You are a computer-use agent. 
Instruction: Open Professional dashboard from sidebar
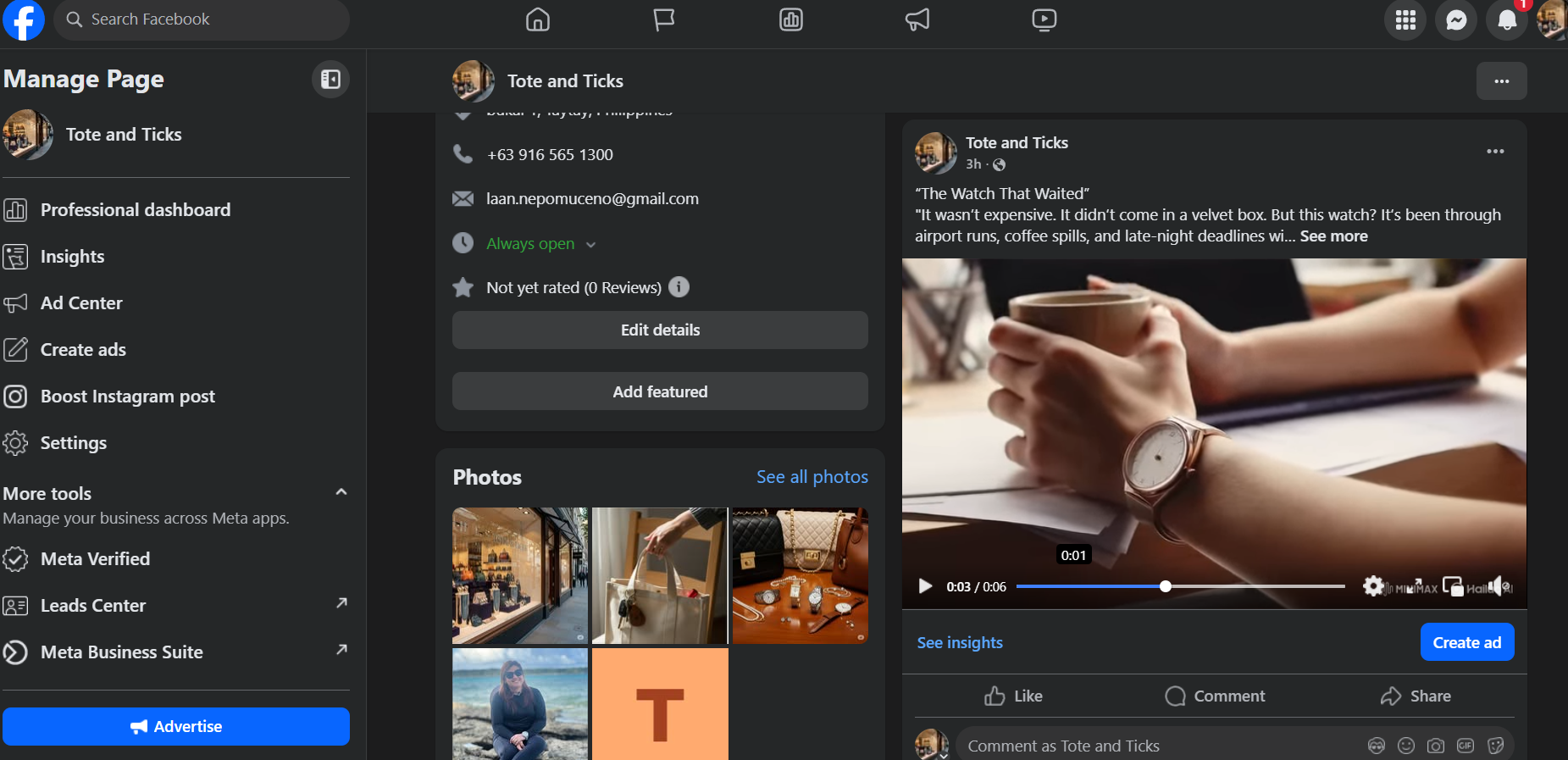coord(136,210)
